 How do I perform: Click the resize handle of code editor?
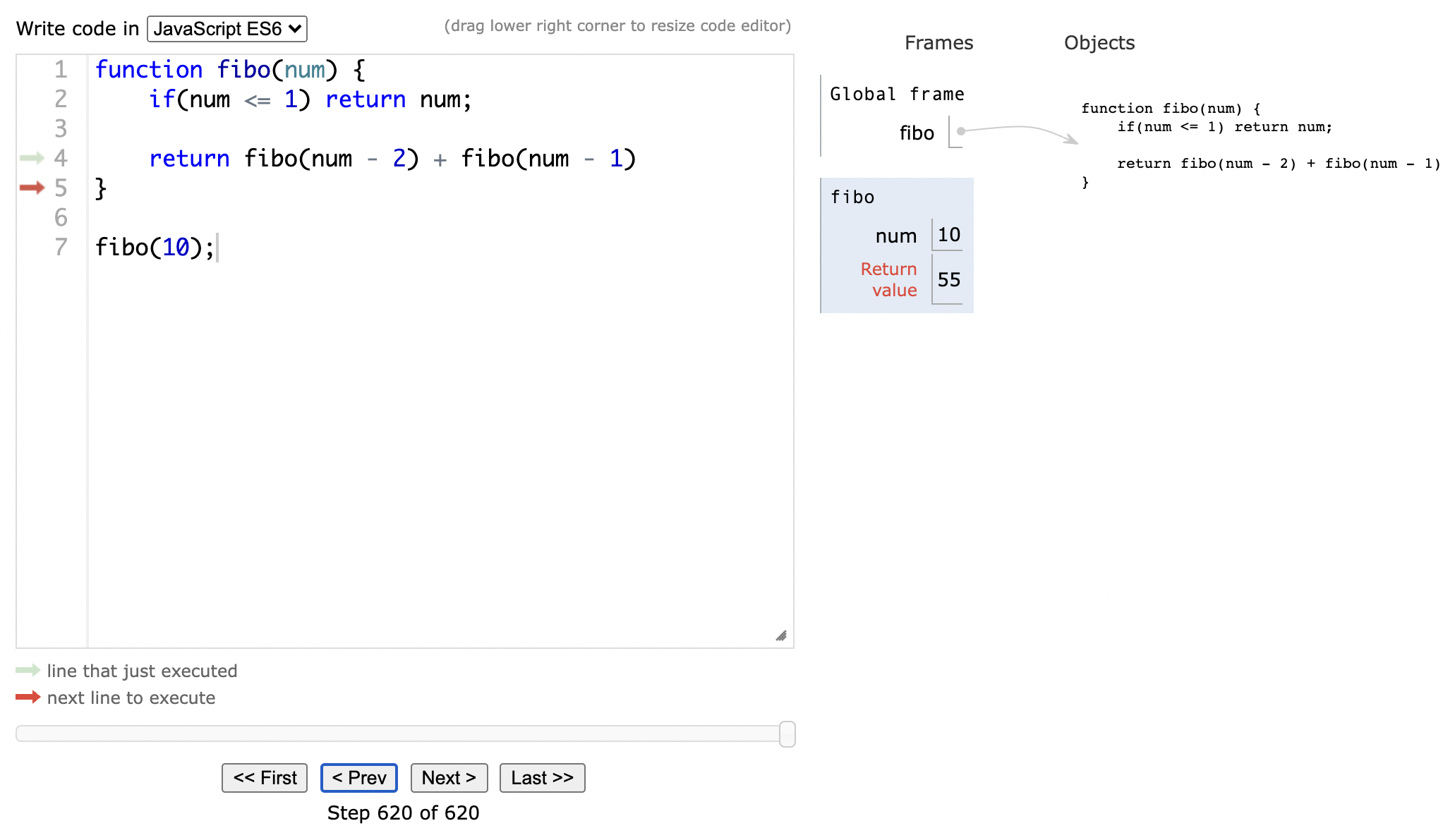click(781, 635)
